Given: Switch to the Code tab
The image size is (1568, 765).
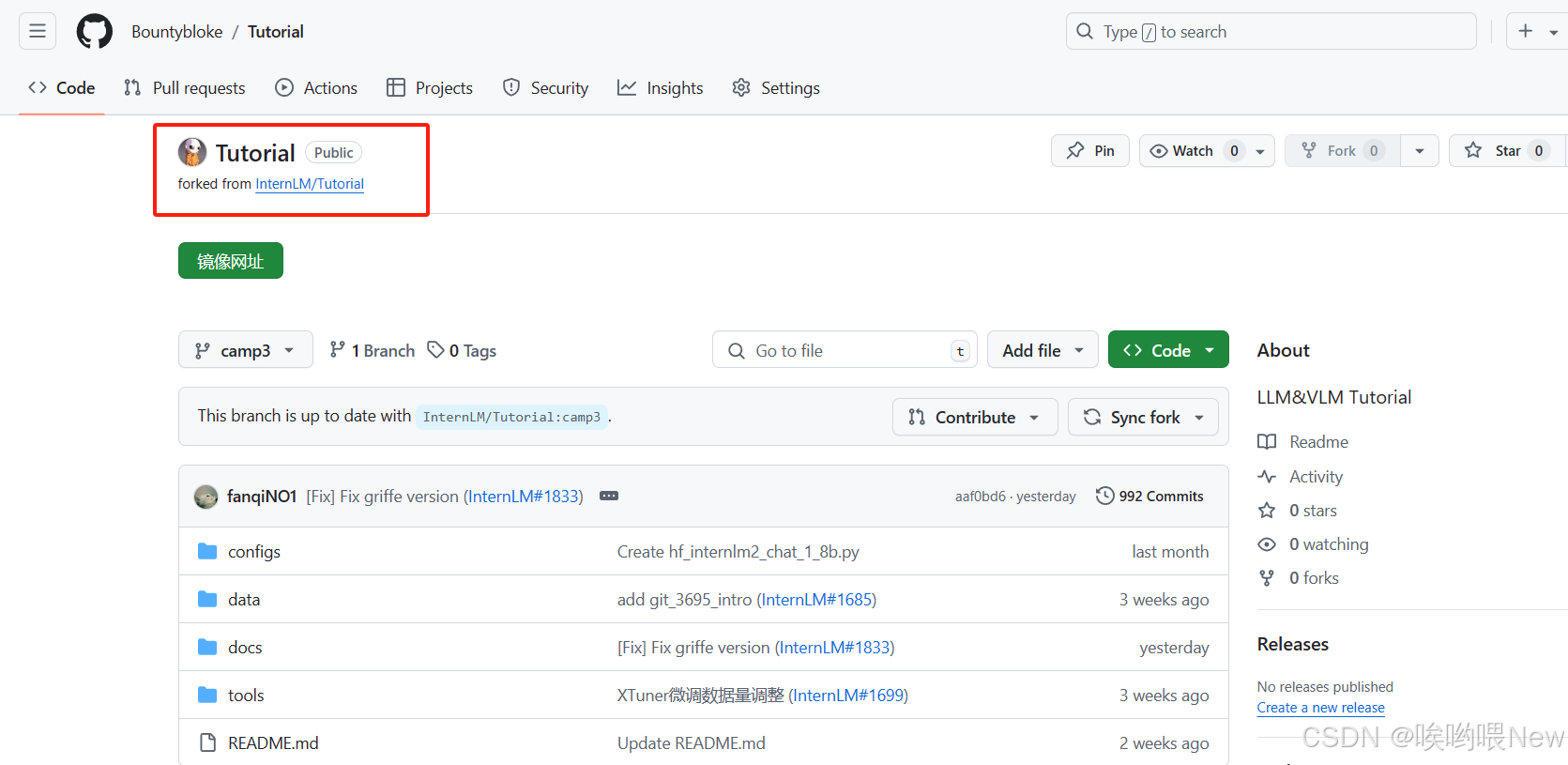Looking at the screenshot, I should point(62,87).
